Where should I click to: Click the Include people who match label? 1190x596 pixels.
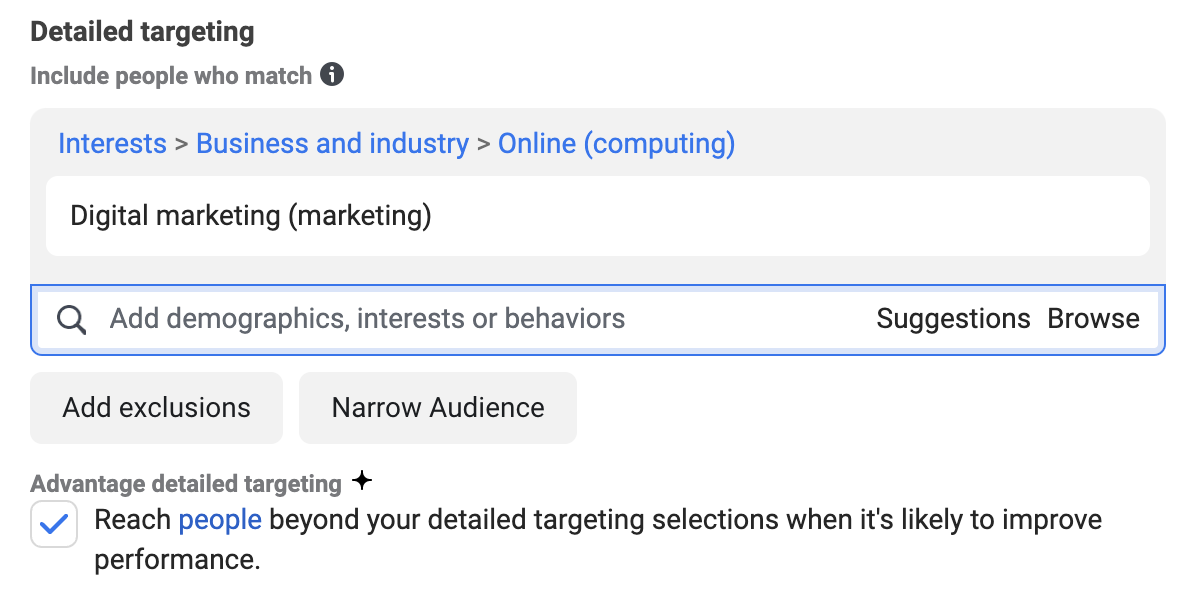171,76
